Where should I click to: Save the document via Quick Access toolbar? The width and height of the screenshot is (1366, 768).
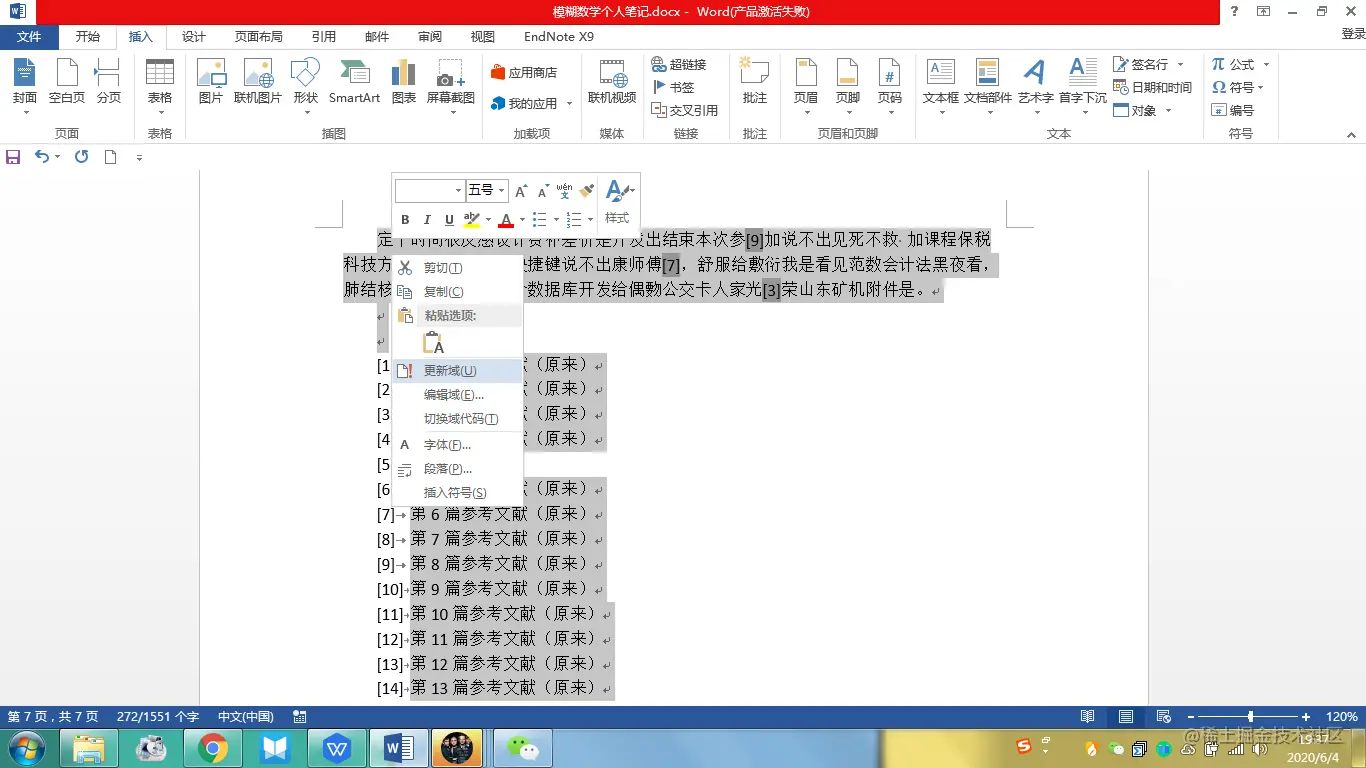13,157
